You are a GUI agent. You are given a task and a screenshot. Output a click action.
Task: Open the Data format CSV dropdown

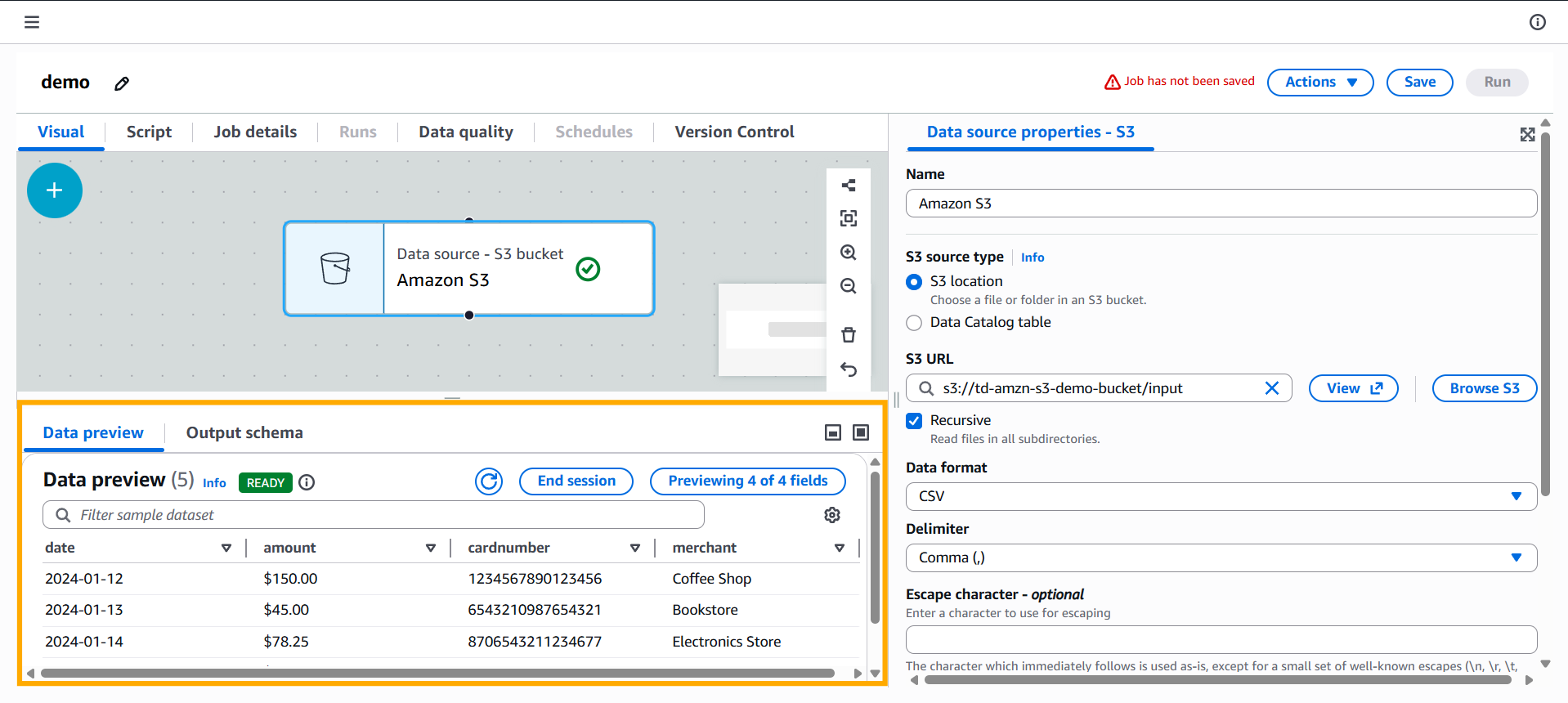click(x=1221, y=496)
